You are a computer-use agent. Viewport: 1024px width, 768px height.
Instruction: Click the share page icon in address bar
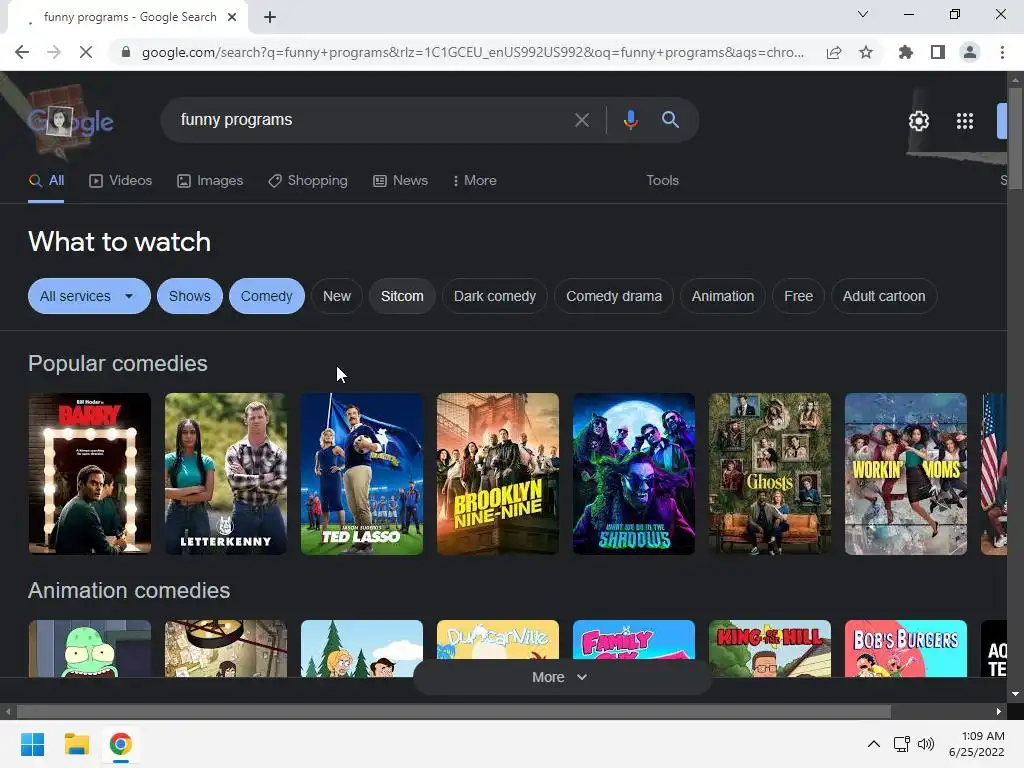point(834,52)
